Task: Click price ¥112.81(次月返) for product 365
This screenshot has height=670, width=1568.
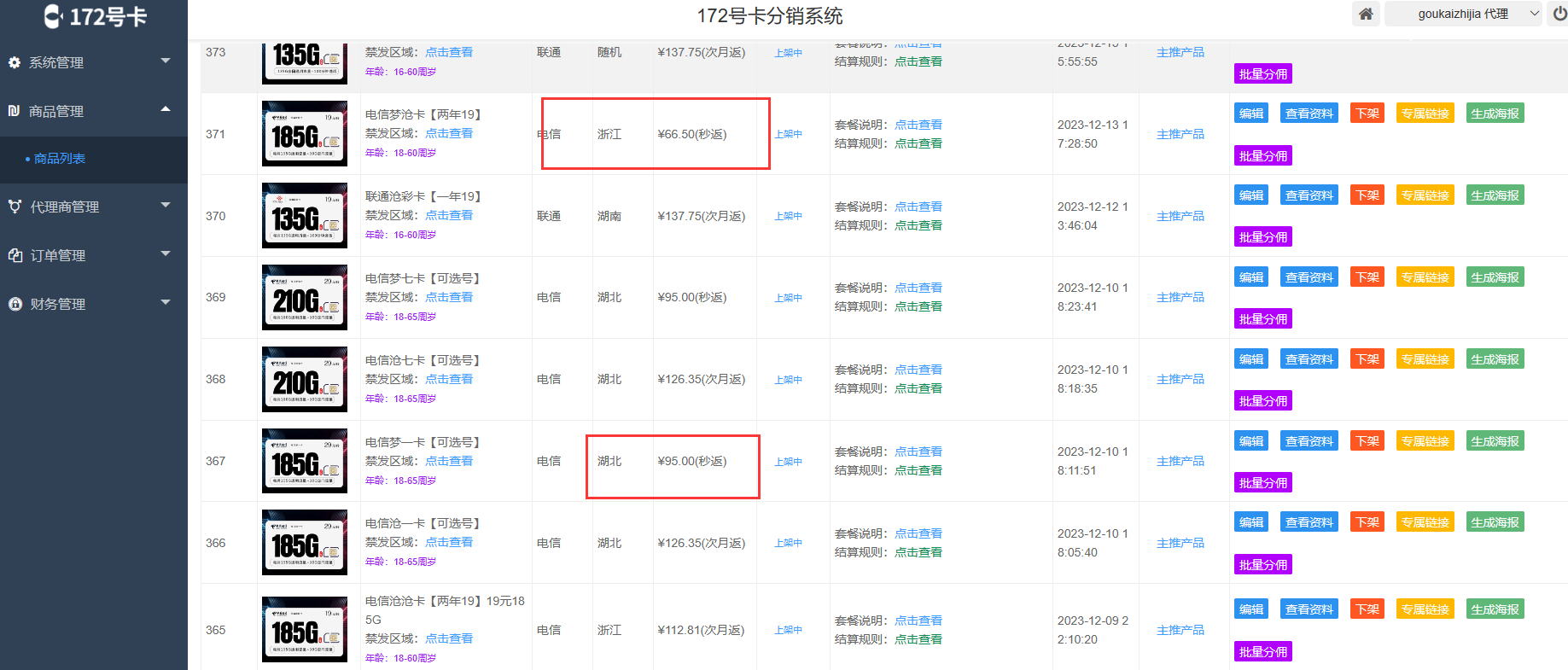Action: (701, 630)
